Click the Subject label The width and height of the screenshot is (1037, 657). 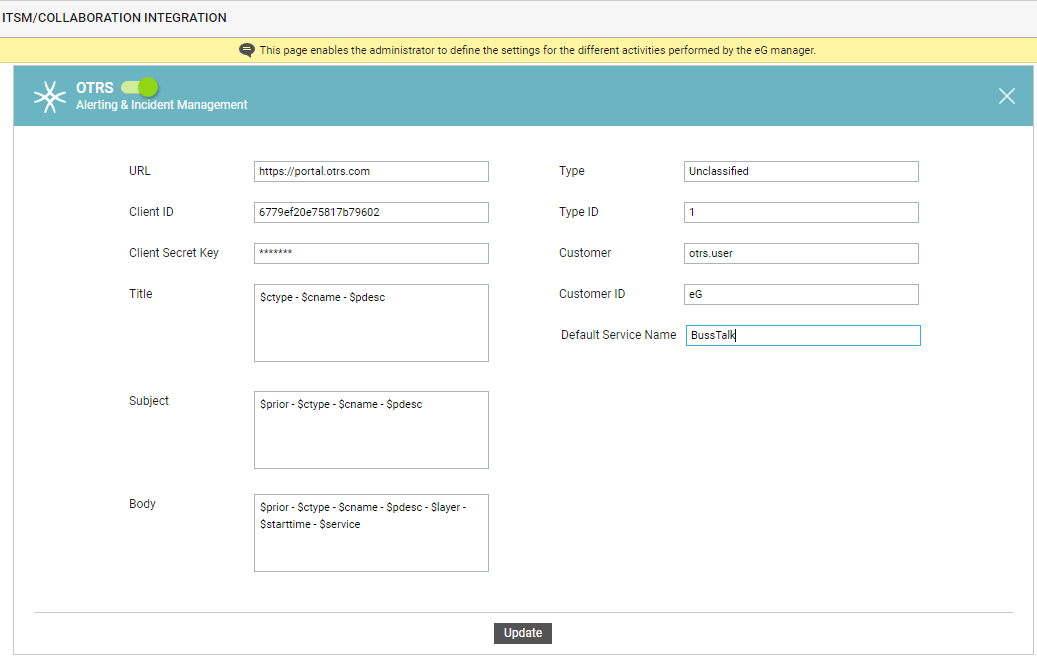pyautogui.click(x=149, y=401)
